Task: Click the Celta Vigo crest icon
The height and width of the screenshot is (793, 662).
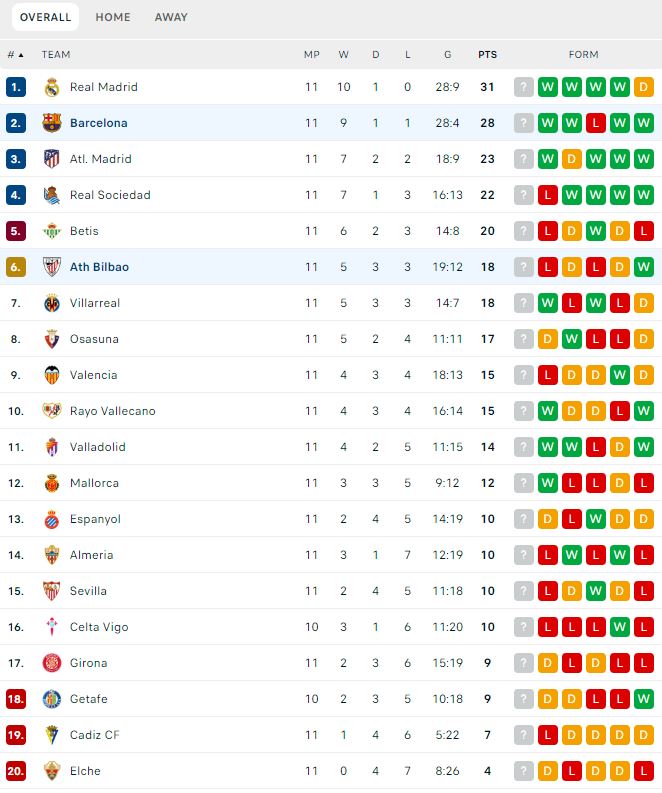Action: [52, 627]
